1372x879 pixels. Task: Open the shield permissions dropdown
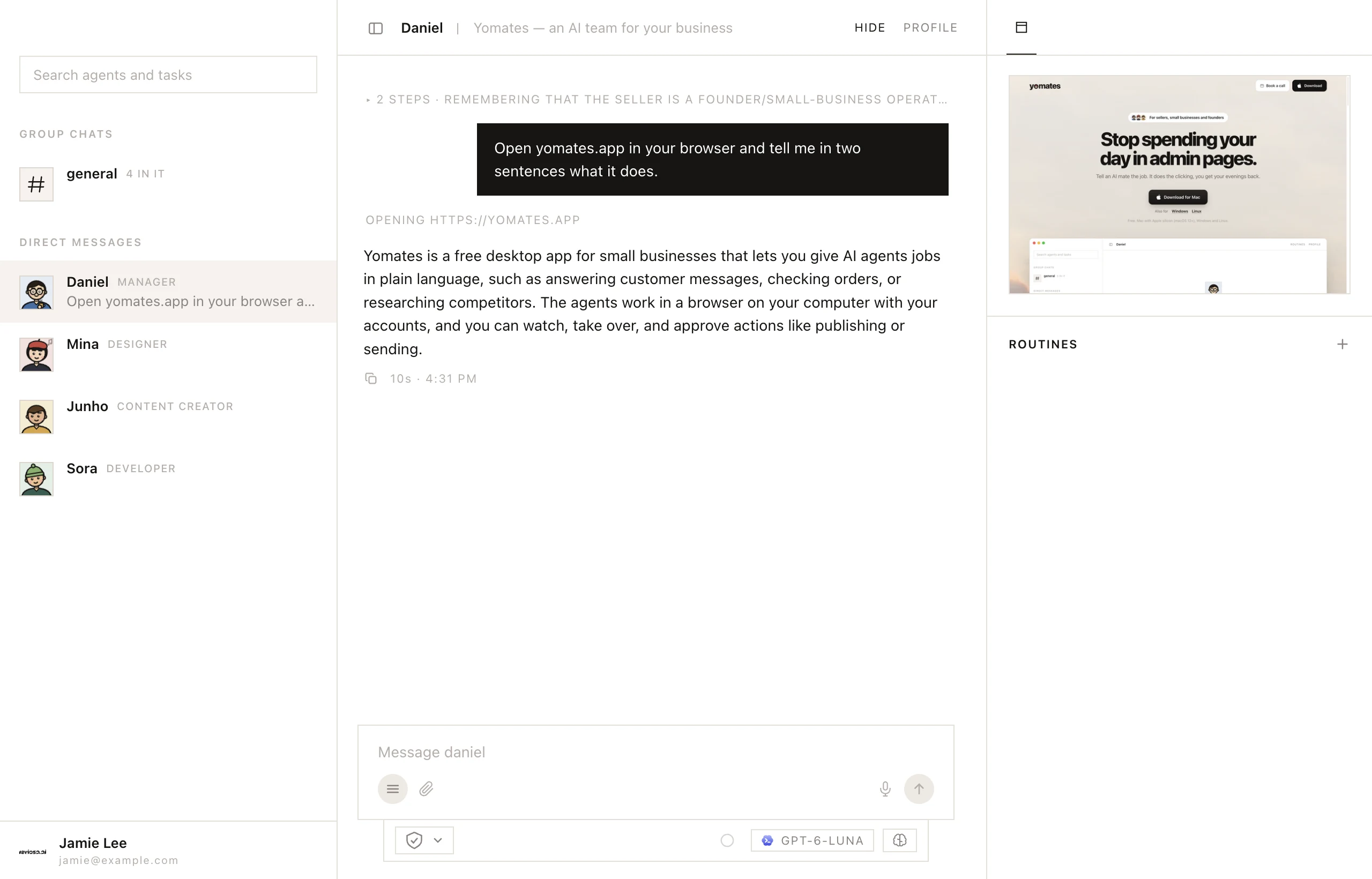pos(424,840)
